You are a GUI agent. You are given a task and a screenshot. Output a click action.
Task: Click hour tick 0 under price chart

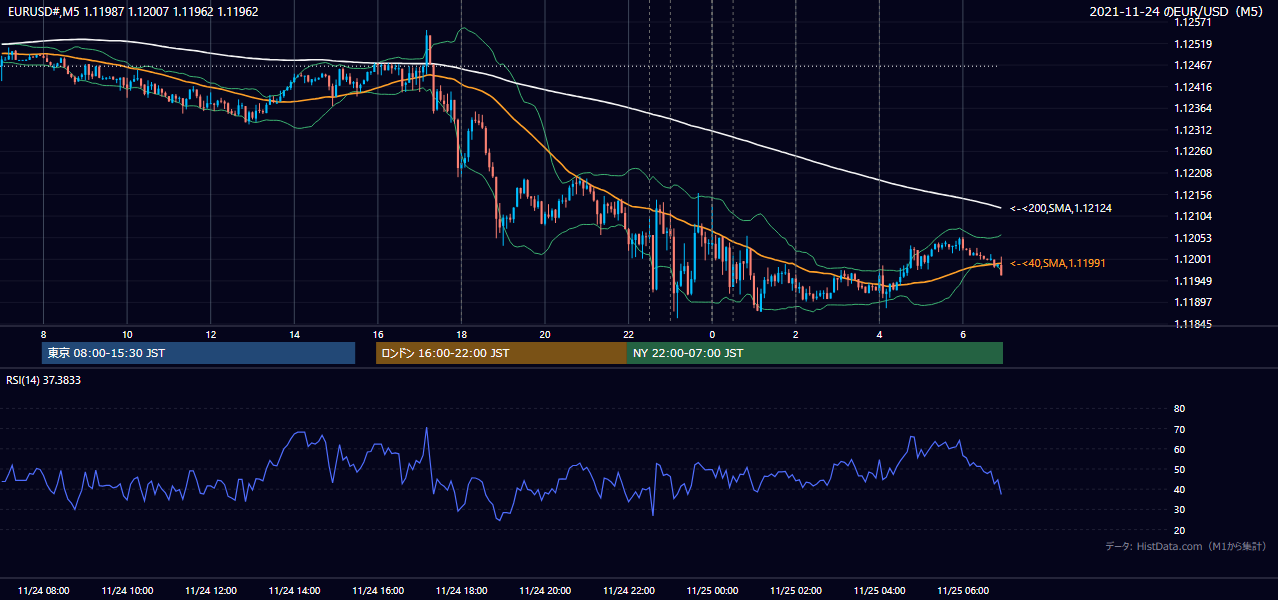(x=712, y=334)
